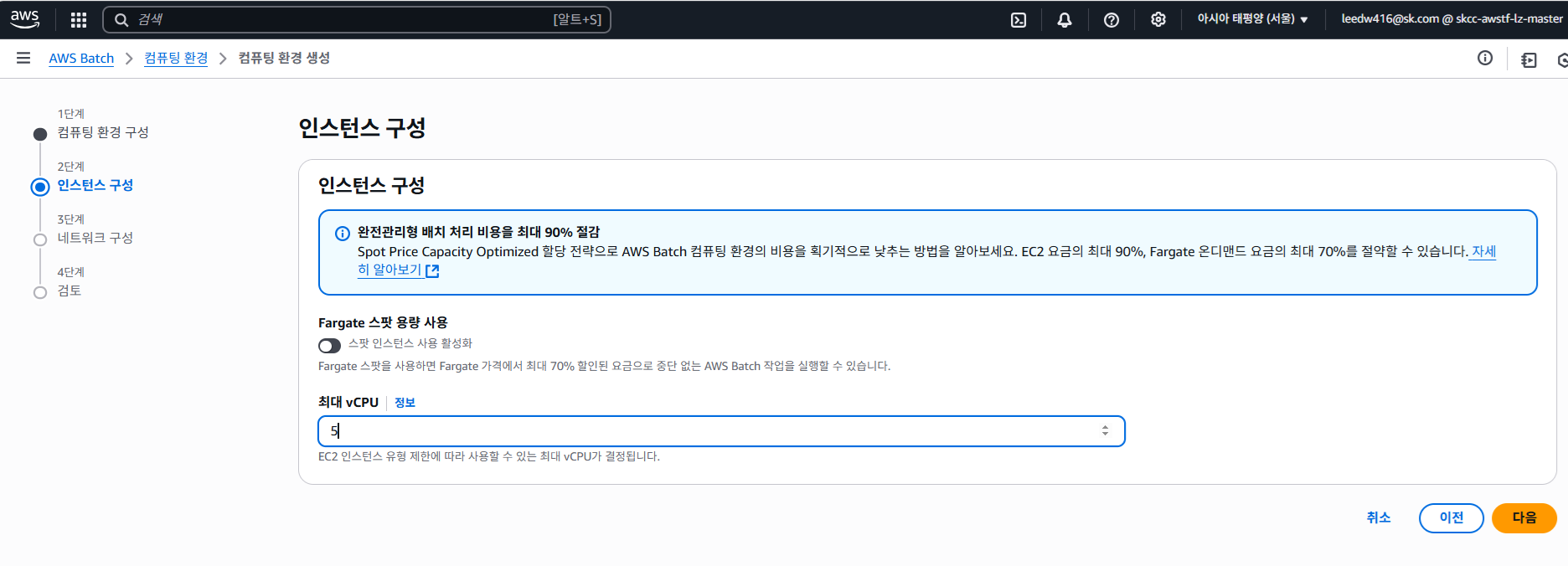Image resolution: width=1568 pixels, height=566 pixels.
Task: Go to the AWS Batch breadcrumb
Action: tap(81, 58)
